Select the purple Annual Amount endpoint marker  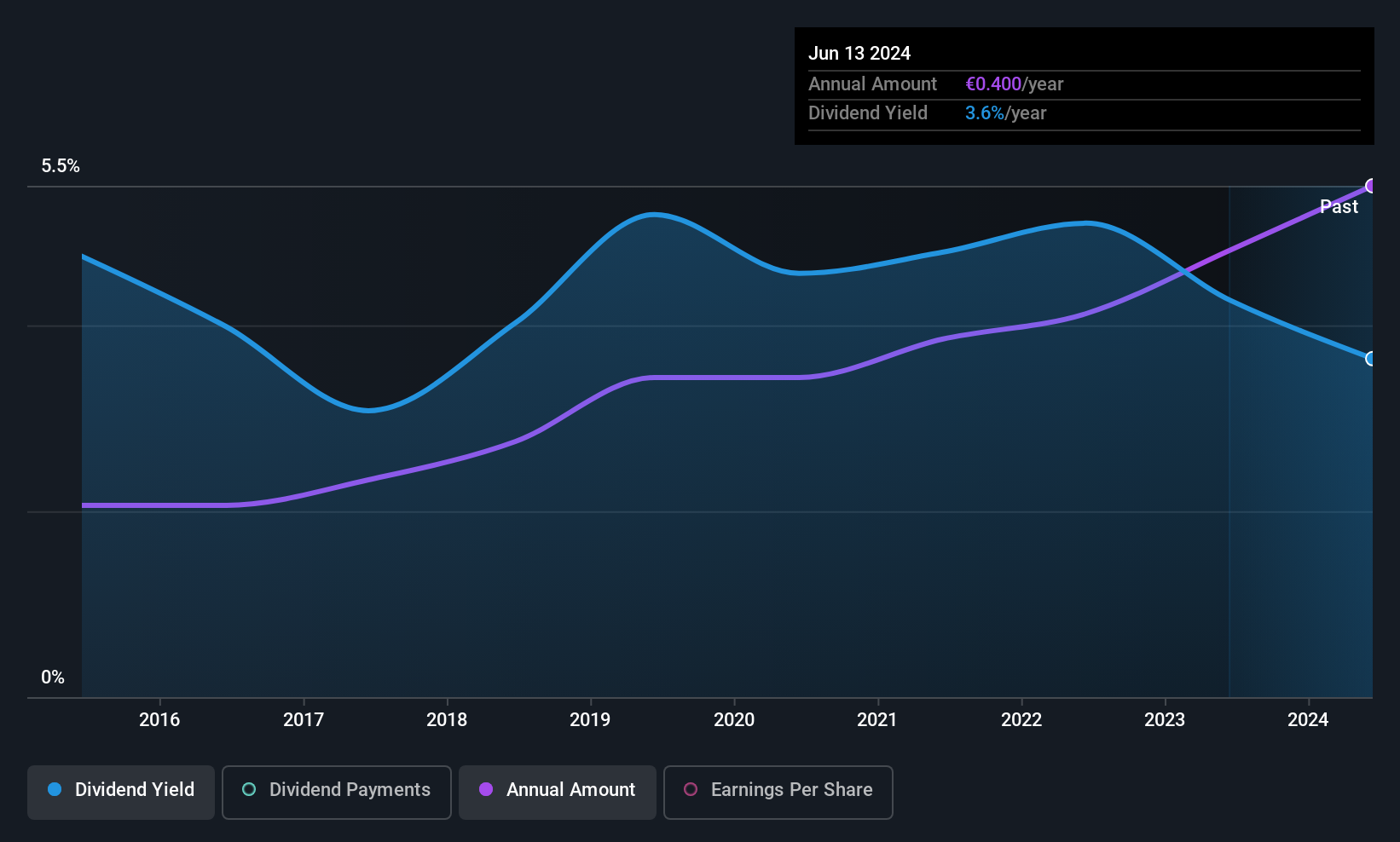coord(1372,186)
